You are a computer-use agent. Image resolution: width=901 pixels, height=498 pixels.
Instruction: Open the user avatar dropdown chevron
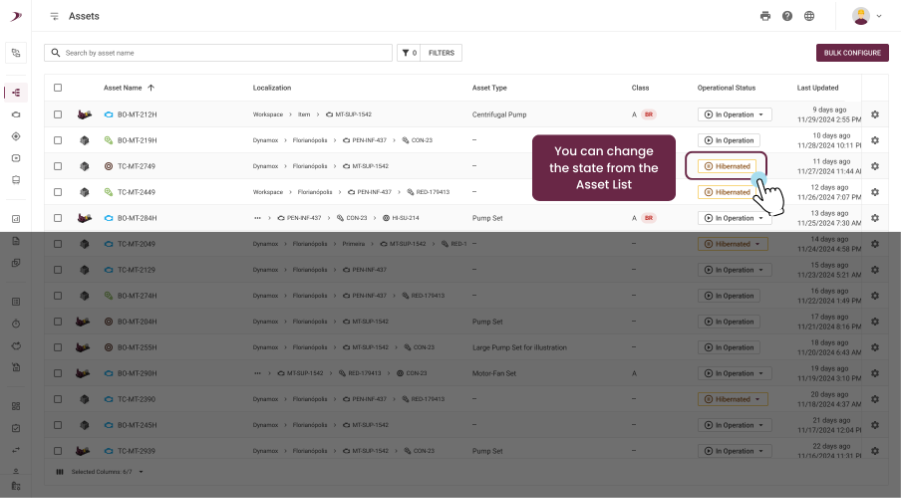[x=879, y=16]
